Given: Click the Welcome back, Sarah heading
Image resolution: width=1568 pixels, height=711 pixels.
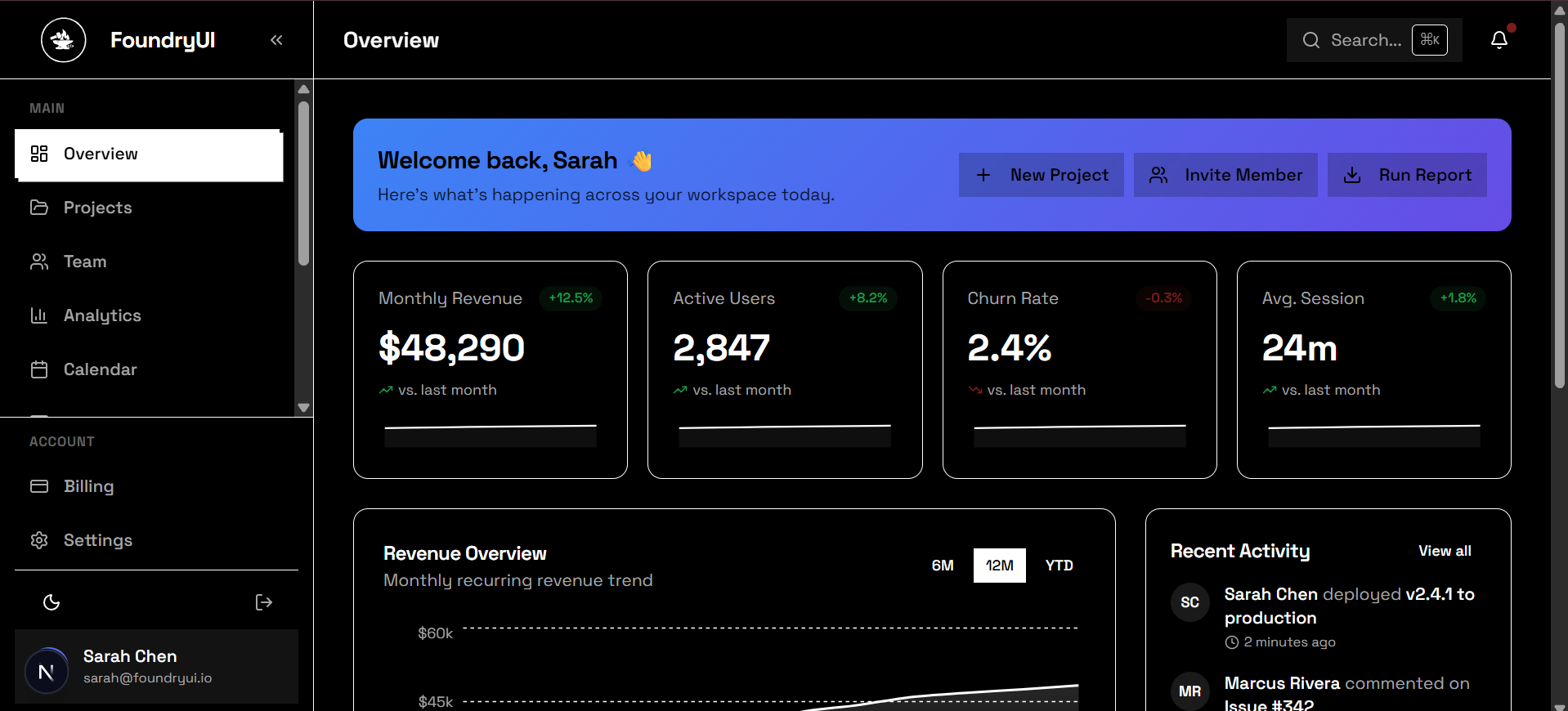Looking at the screenshot, I should 497,160.
